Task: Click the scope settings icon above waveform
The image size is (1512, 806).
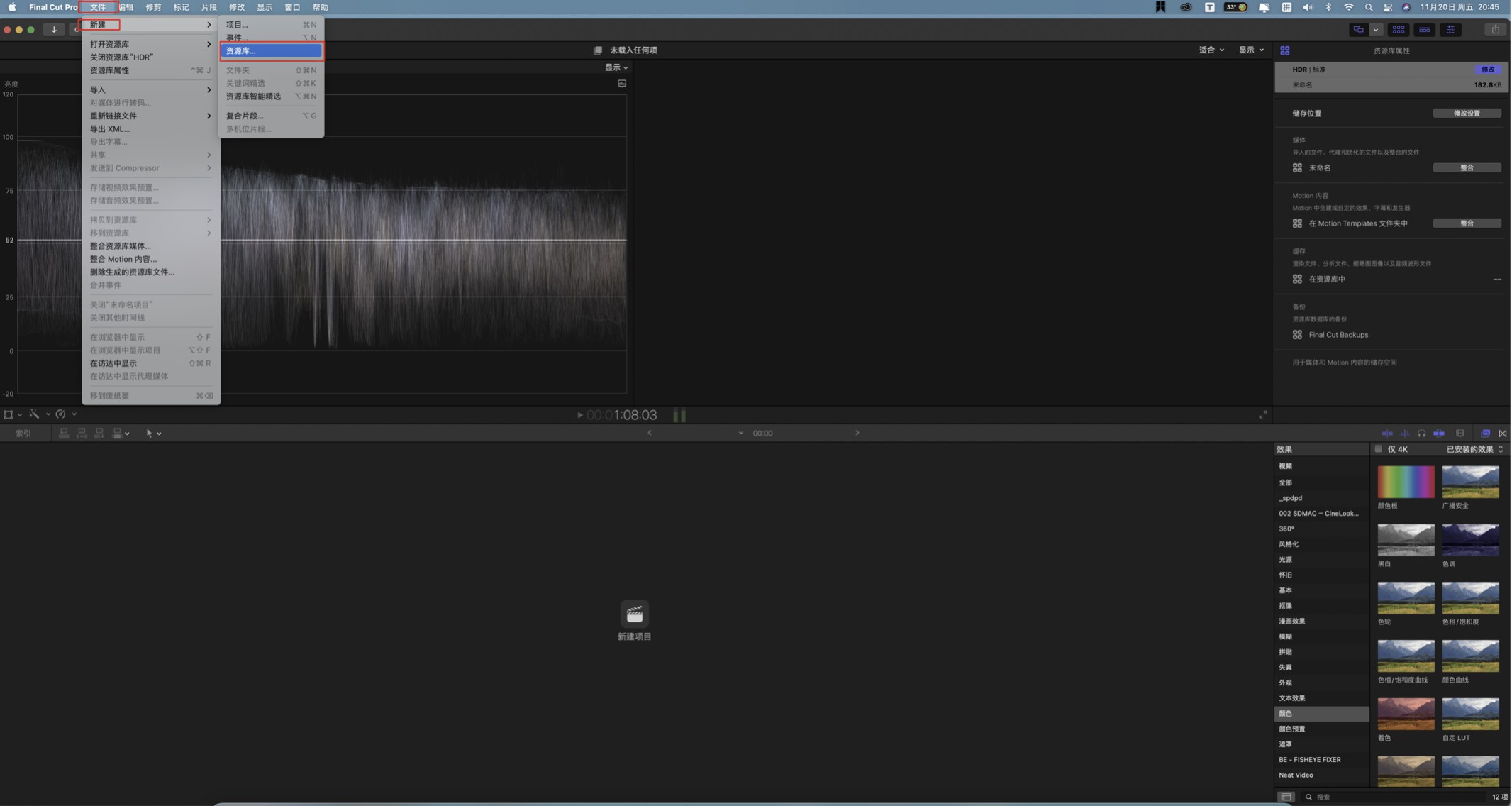Action: (622, 83)
